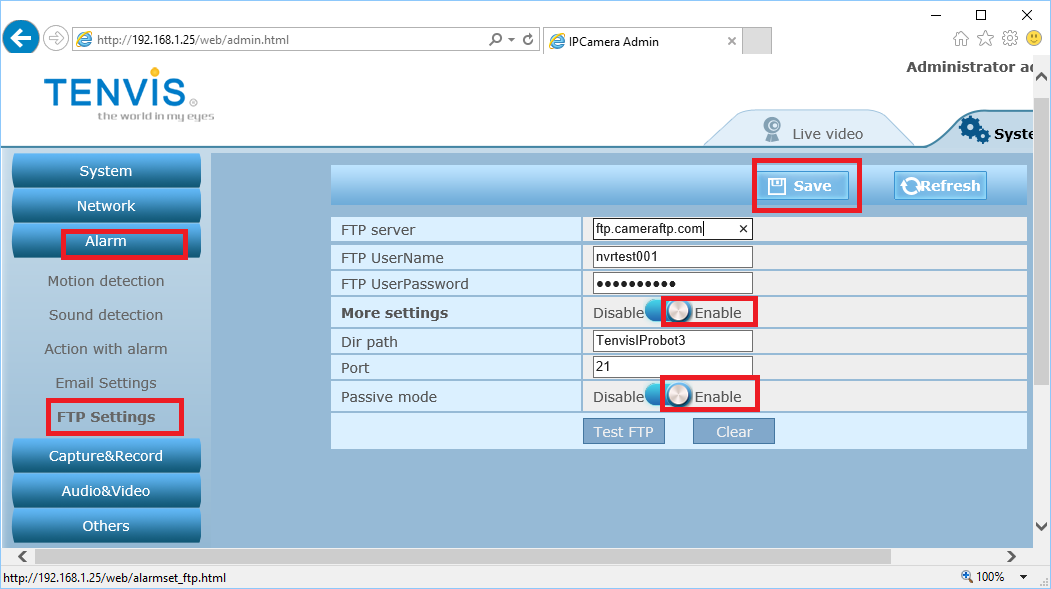The image size is (1051, 589).
Task: Switch to the Live video tab
Action: [x=811, y=132]
